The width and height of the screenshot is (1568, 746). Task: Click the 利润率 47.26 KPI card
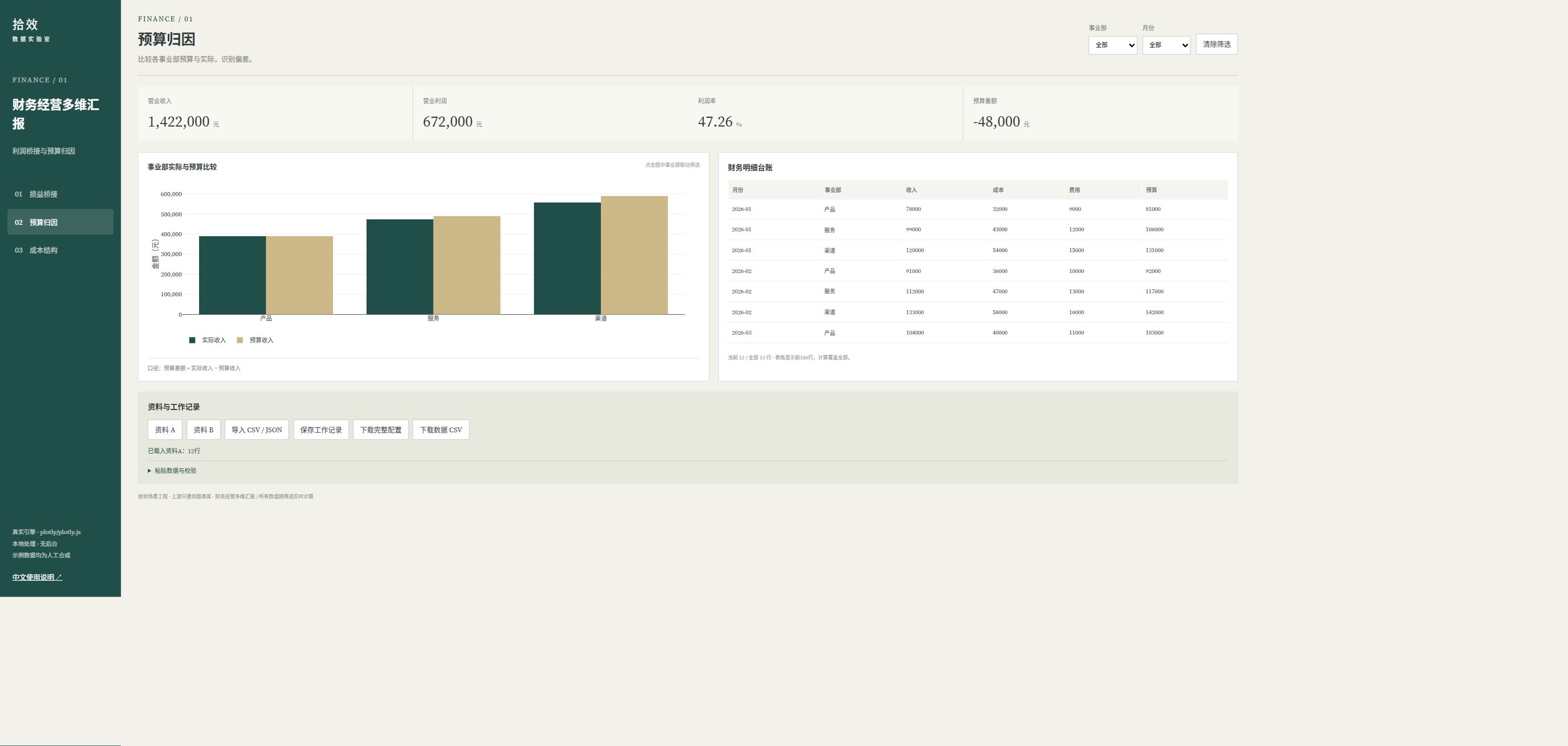[825, 114]
